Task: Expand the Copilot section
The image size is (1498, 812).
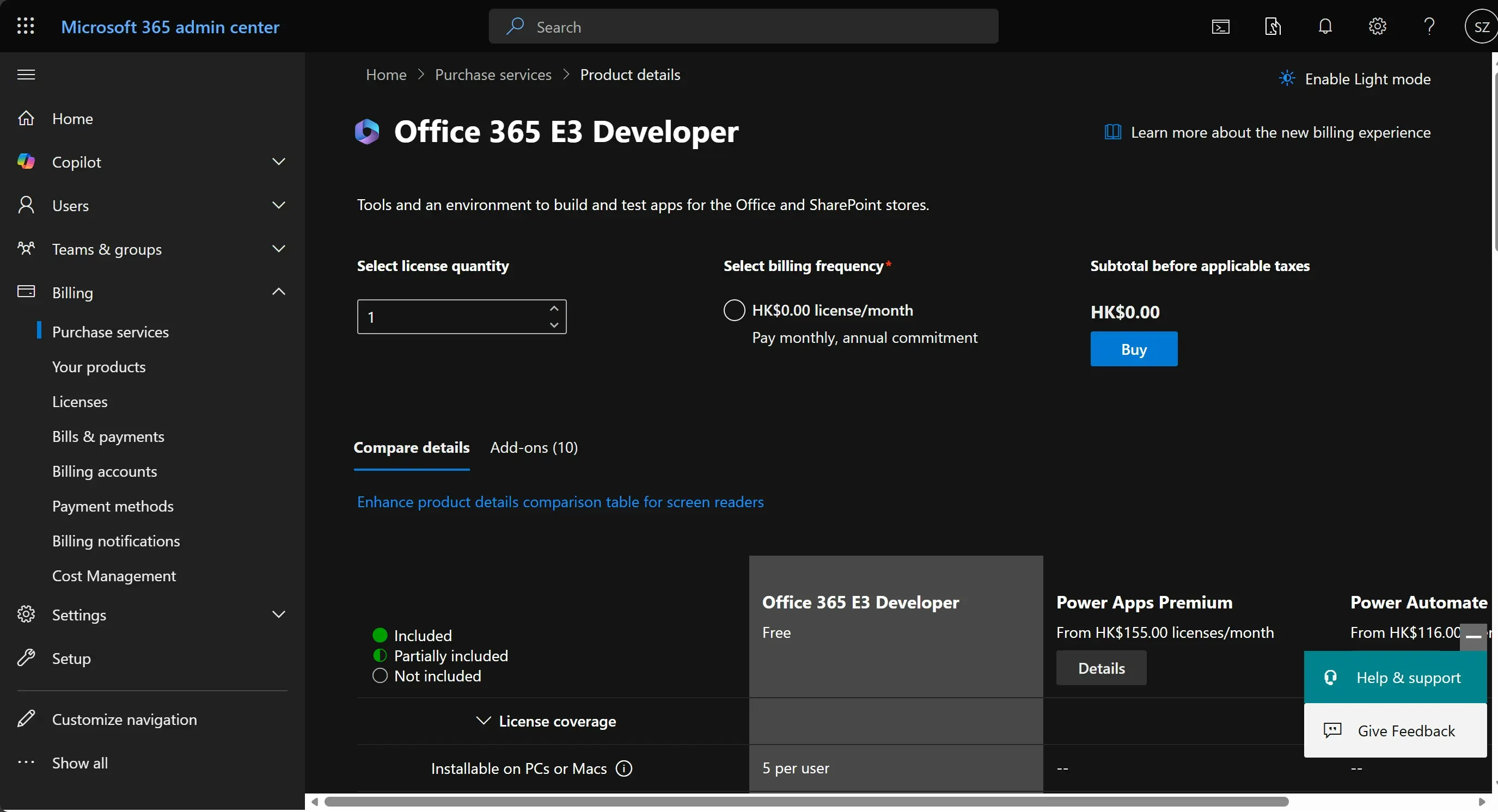Action: click(x=279, y=162)
